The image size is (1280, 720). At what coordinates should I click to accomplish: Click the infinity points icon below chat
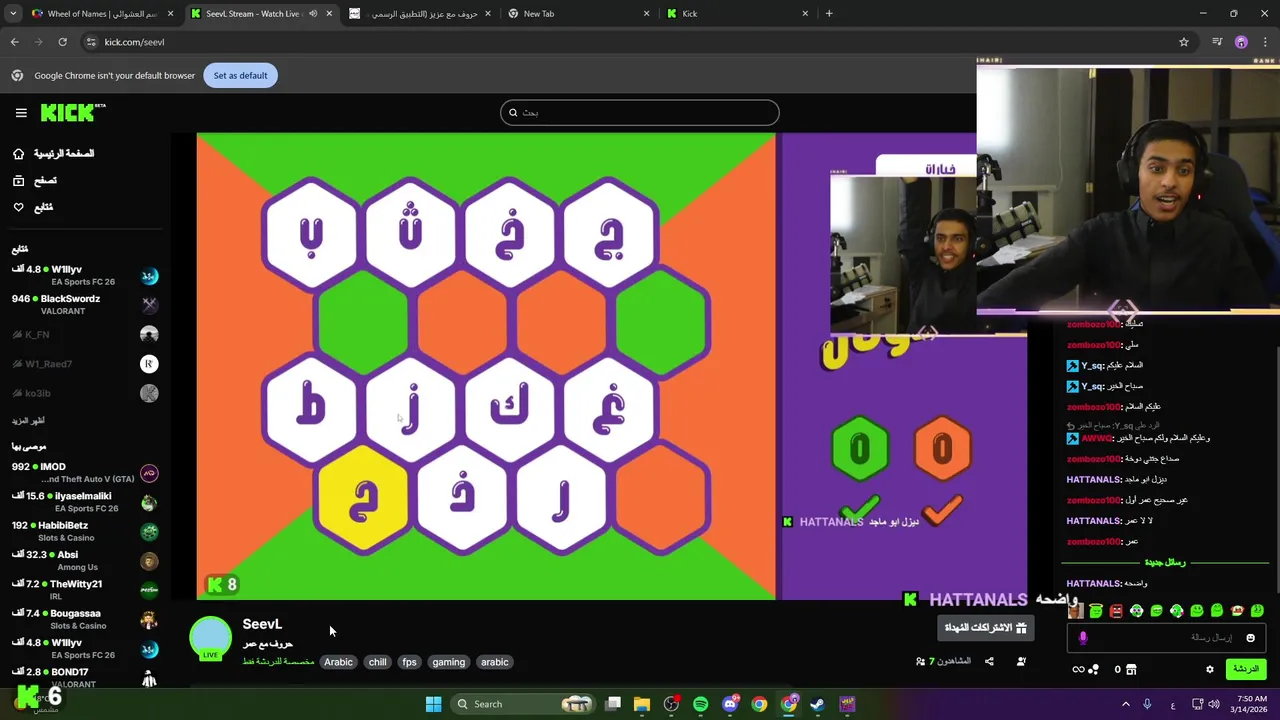[x=1078, y=670]
